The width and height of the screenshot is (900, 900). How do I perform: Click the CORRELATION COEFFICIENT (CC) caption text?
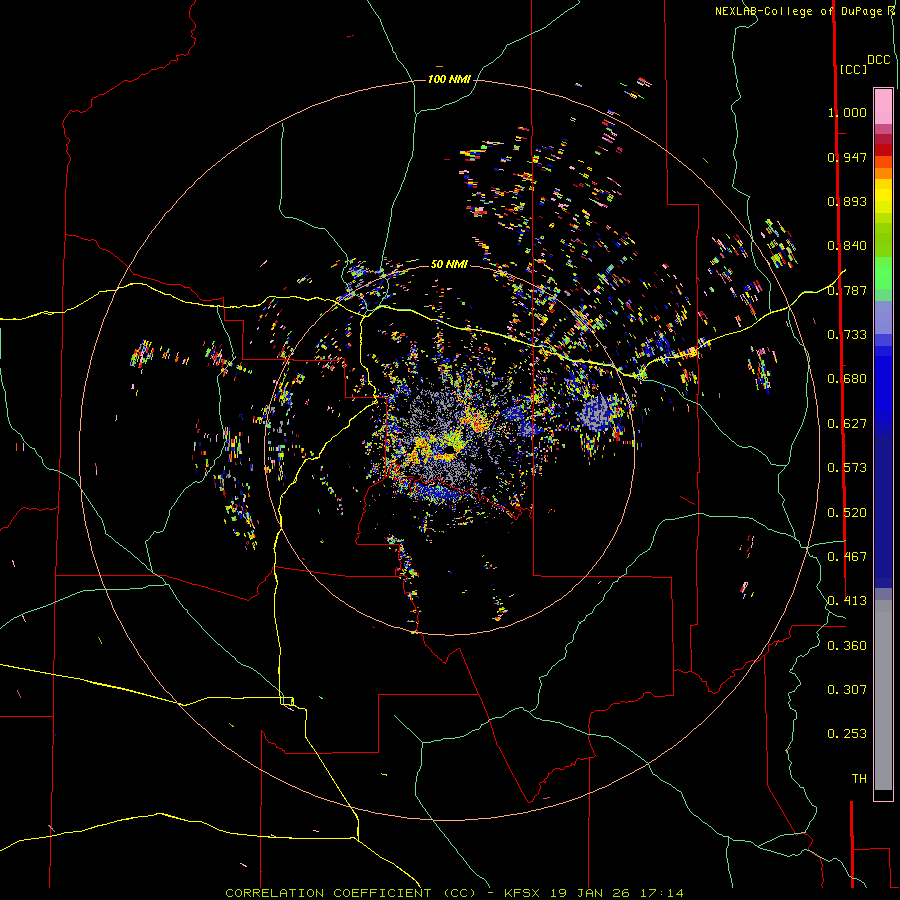[351, 893]
